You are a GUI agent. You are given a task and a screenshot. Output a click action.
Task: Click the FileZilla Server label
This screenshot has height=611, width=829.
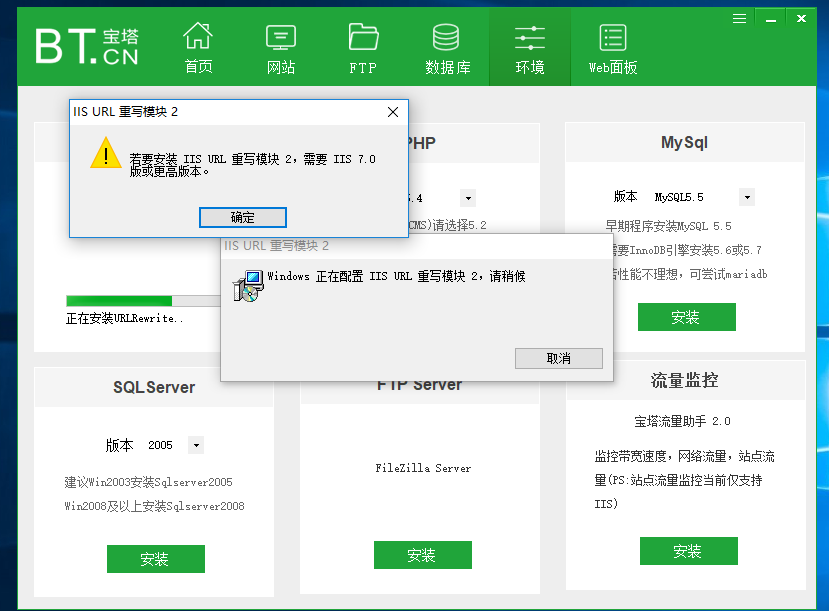click(423, 468)
